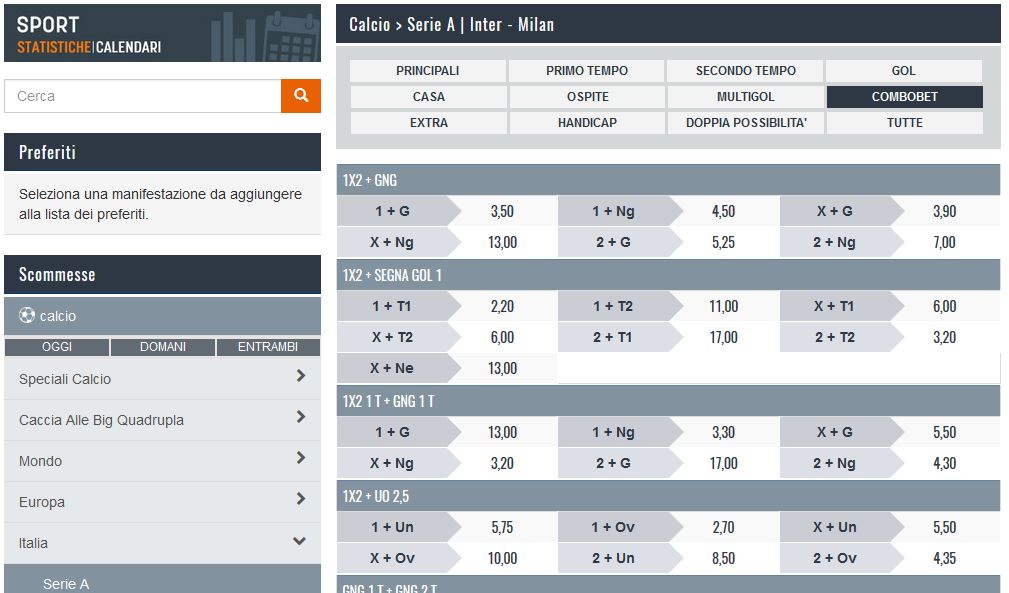The width and height of the screenshot is (1009, 593).
Task: Choose the 4,30 odds for 2 + Ng
Action: [945, 463]
